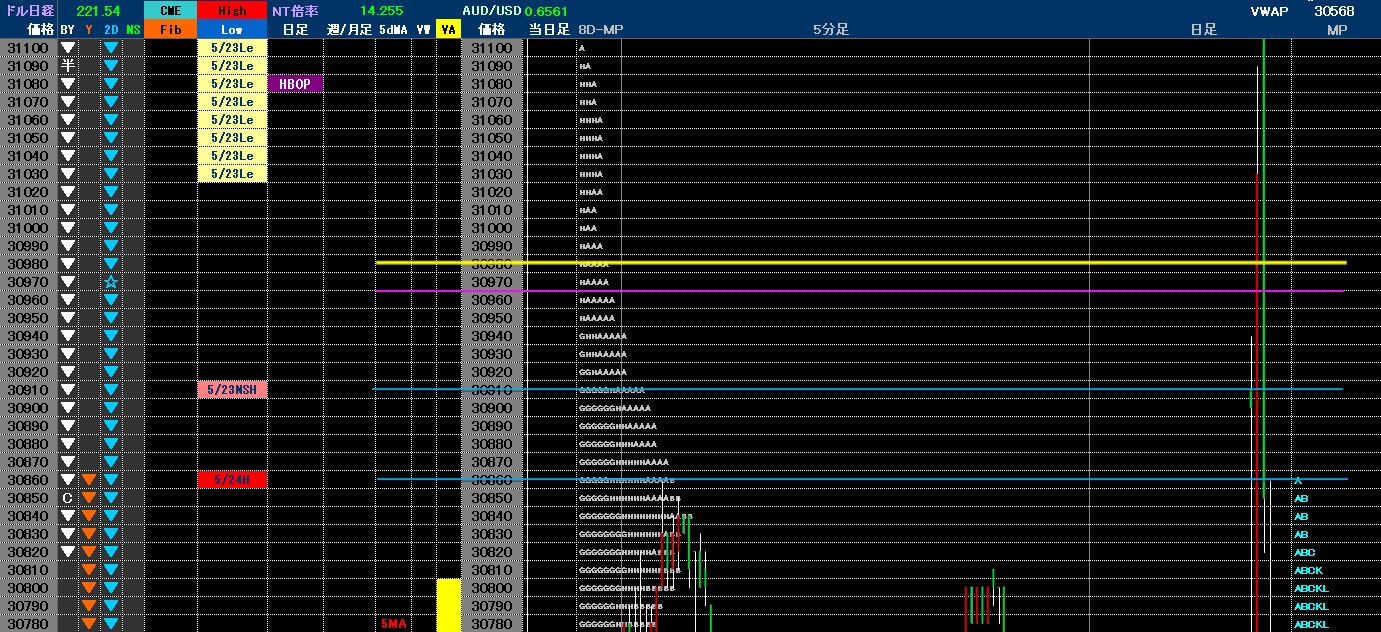The height and width of the screenshot is (632, 1381).
Task: Click the AUD/USD label
Action: 492,11
